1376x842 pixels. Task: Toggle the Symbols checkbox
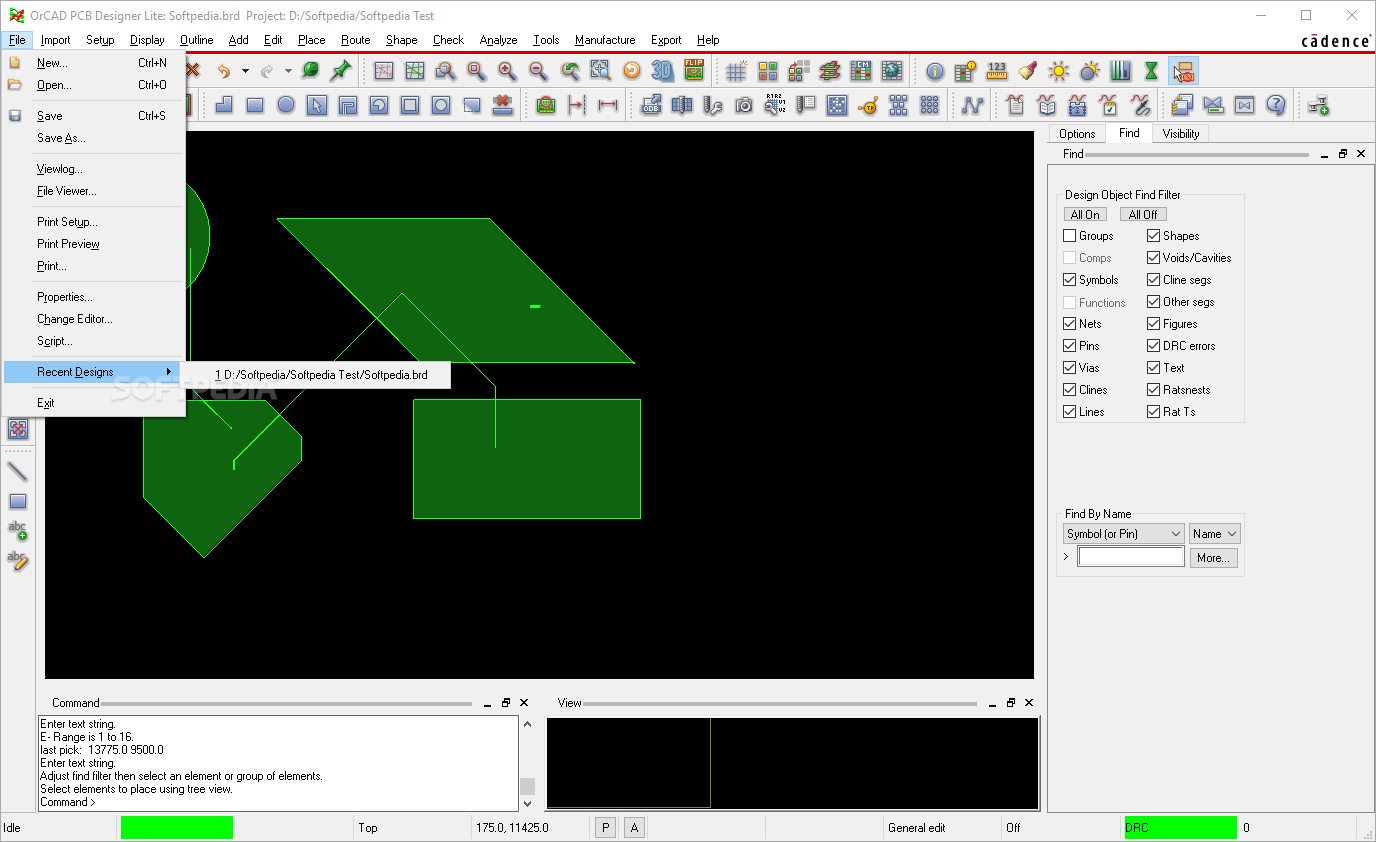(1070, 280)
